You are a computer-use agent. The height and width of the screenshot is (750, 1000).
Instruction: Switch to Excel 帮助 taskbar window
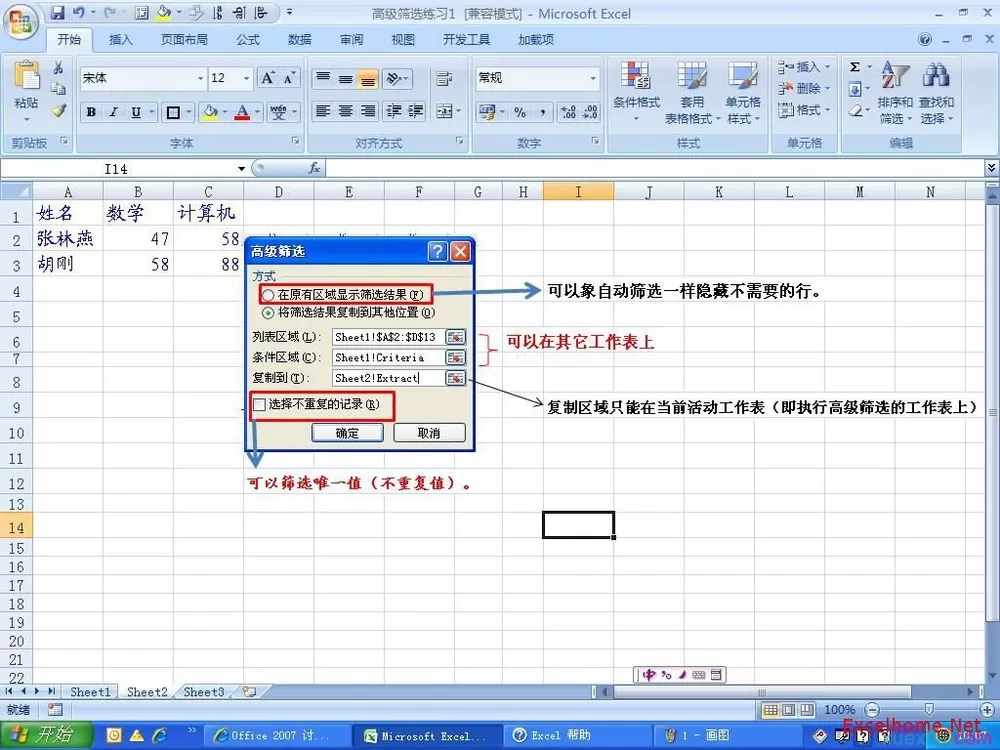578,735
